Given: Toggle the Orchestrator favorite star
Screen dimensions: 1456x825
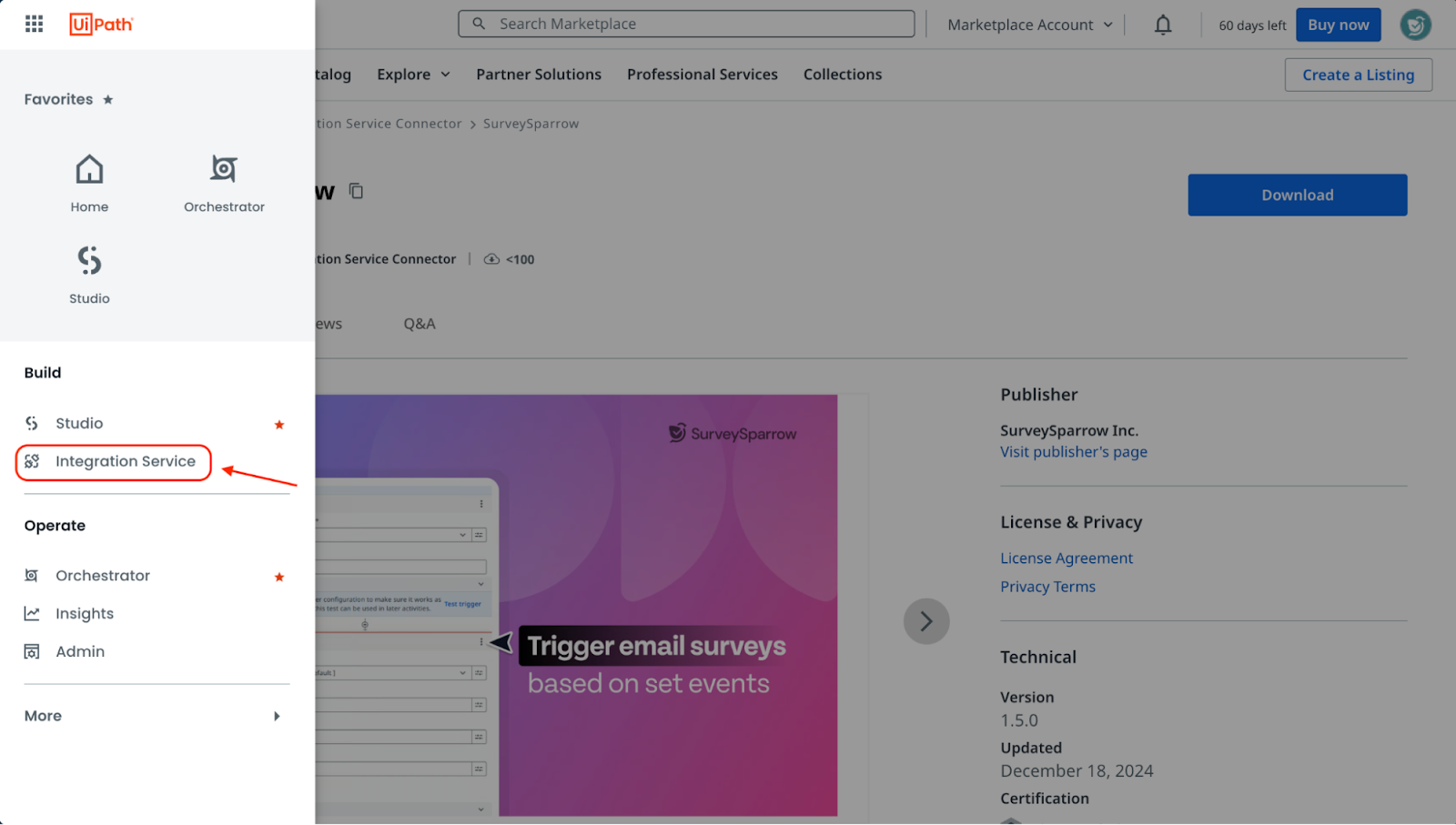Looking at the screenshot, I should (x=279, y=577).
